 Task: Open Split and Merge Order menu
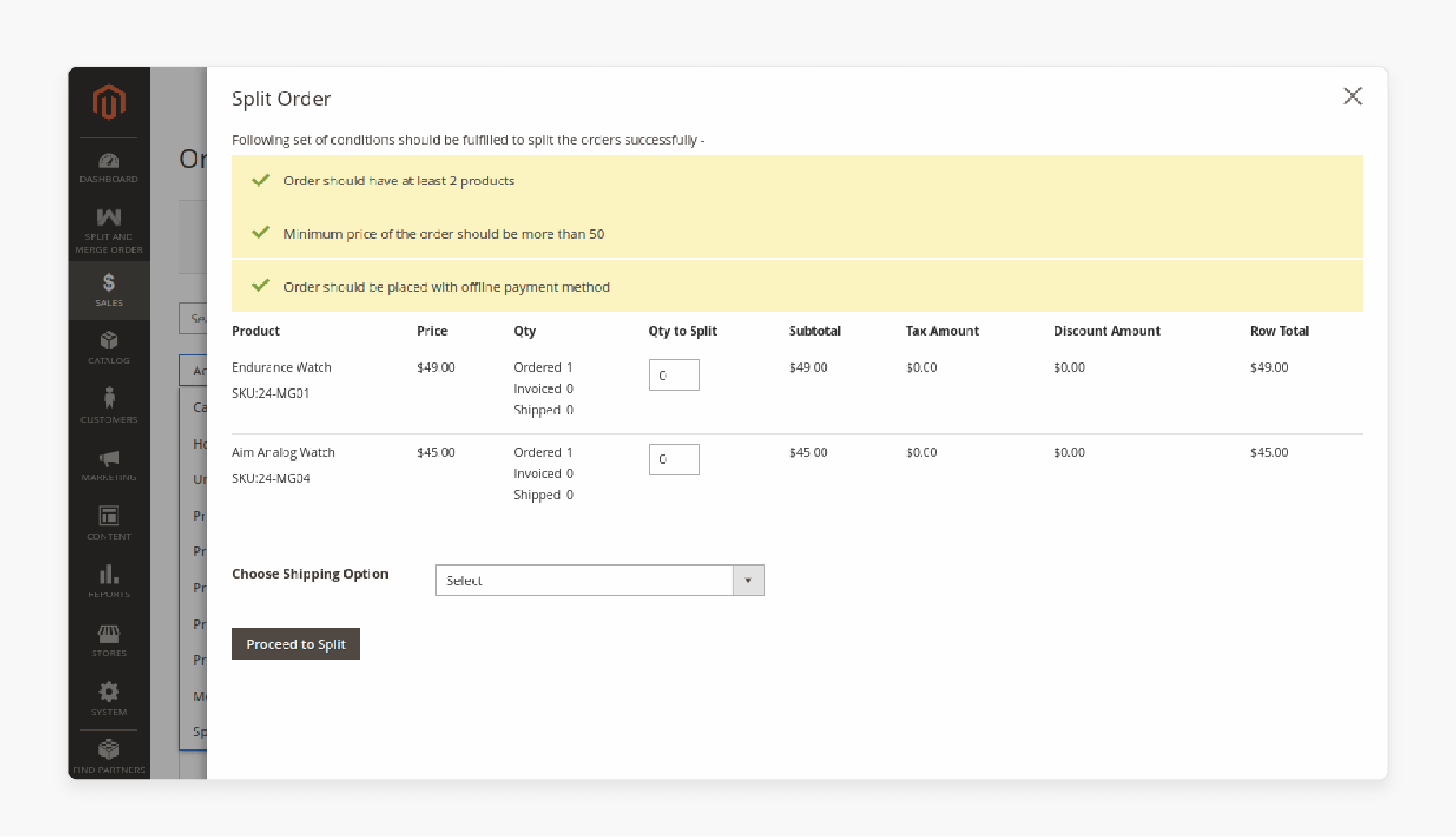(x=109, y=231)
